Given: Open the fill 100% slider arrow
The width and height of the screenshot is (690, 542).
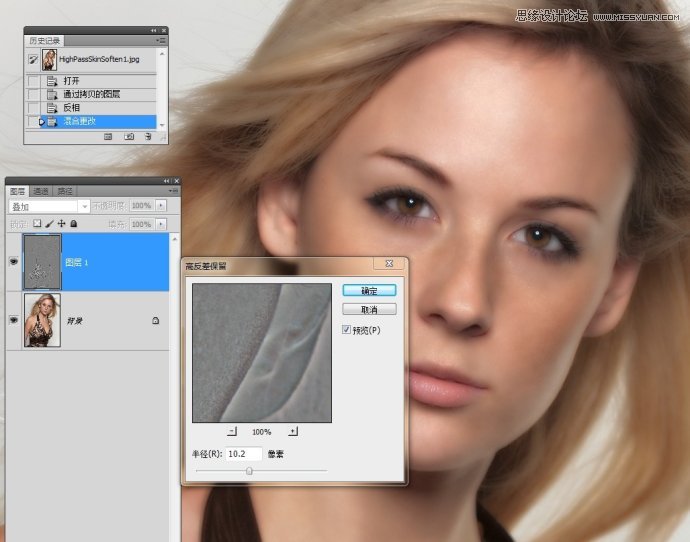Looking at the screenshot, I should coord(161,224).
